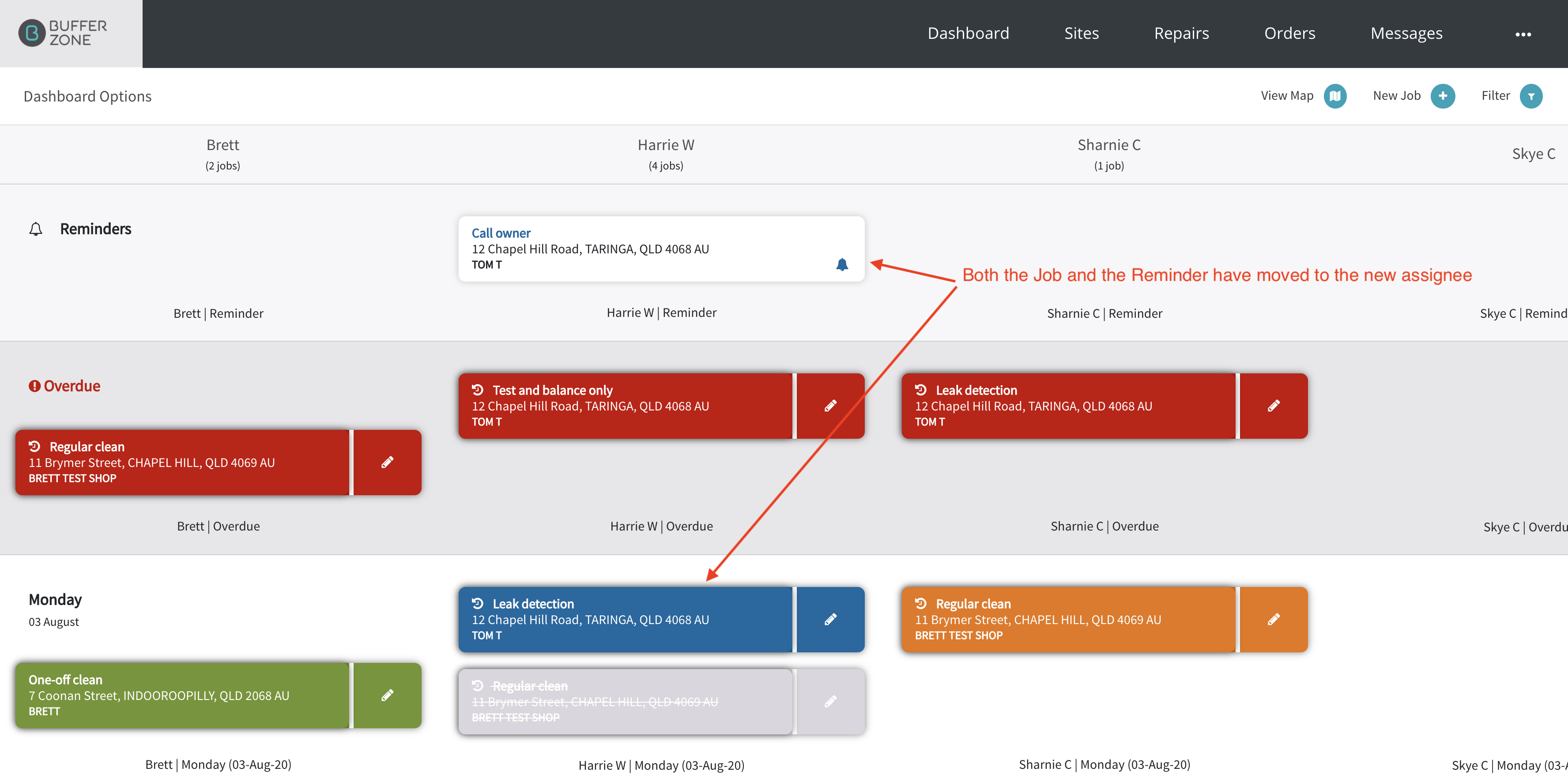
Task: Open the green One-off clean job card
Action: pyautogui.click(x=182, y=696)
